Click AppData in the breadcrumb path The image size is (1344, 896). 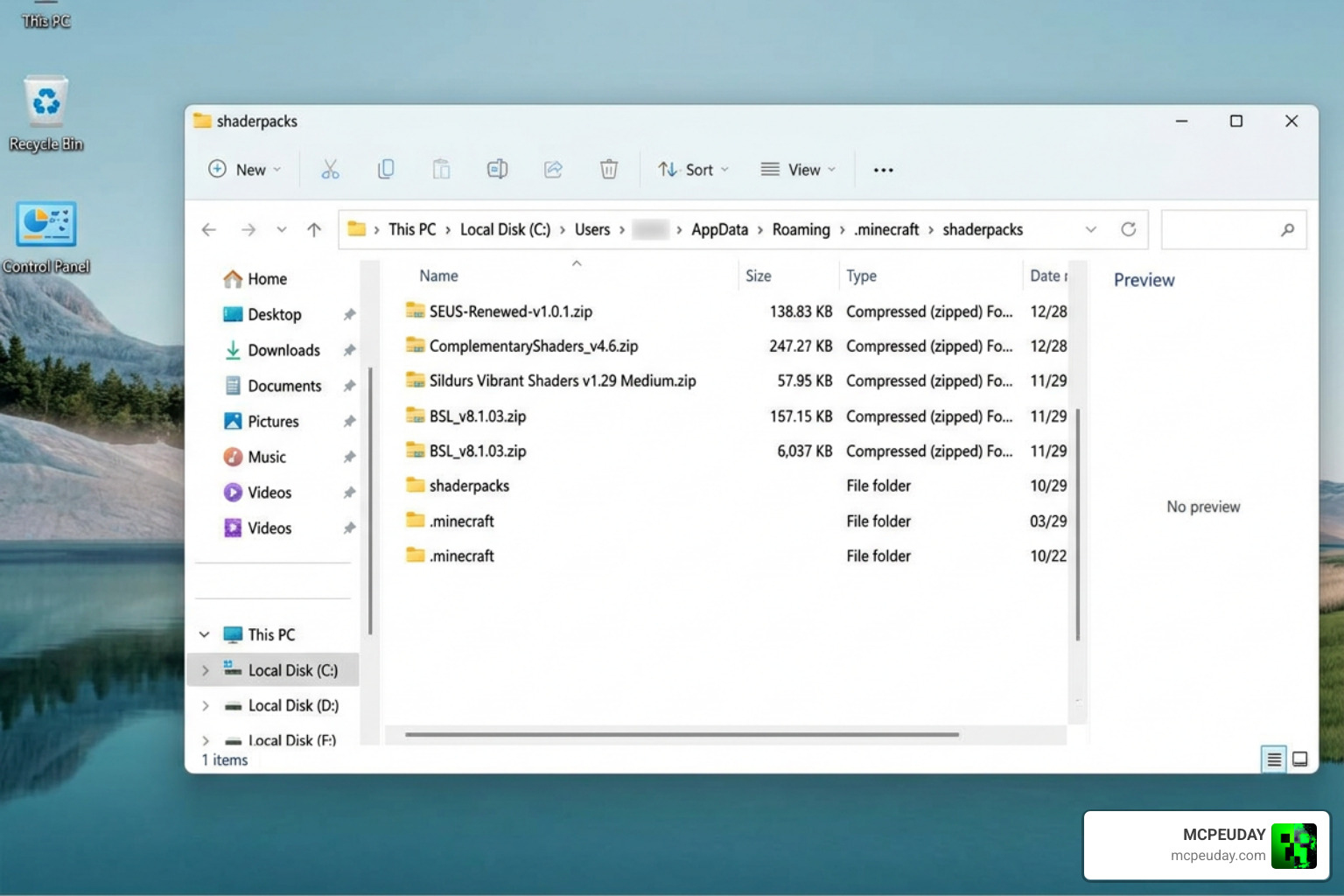(719, 229)
